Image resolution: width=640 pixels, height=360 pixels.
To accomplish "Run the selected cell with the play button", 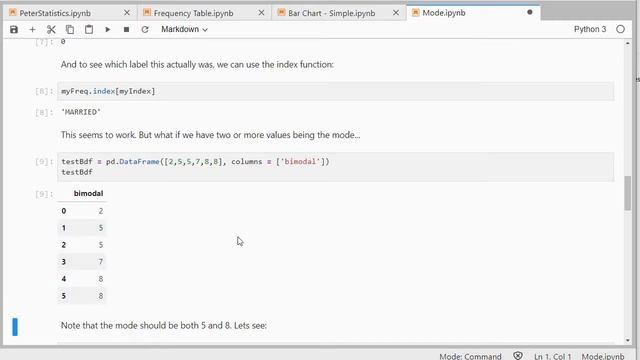I will [108, 29].
